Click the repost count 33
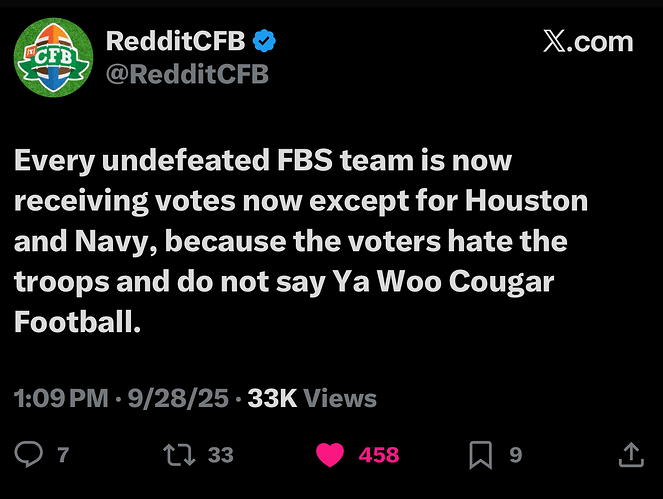 click(x=220, y=455)
